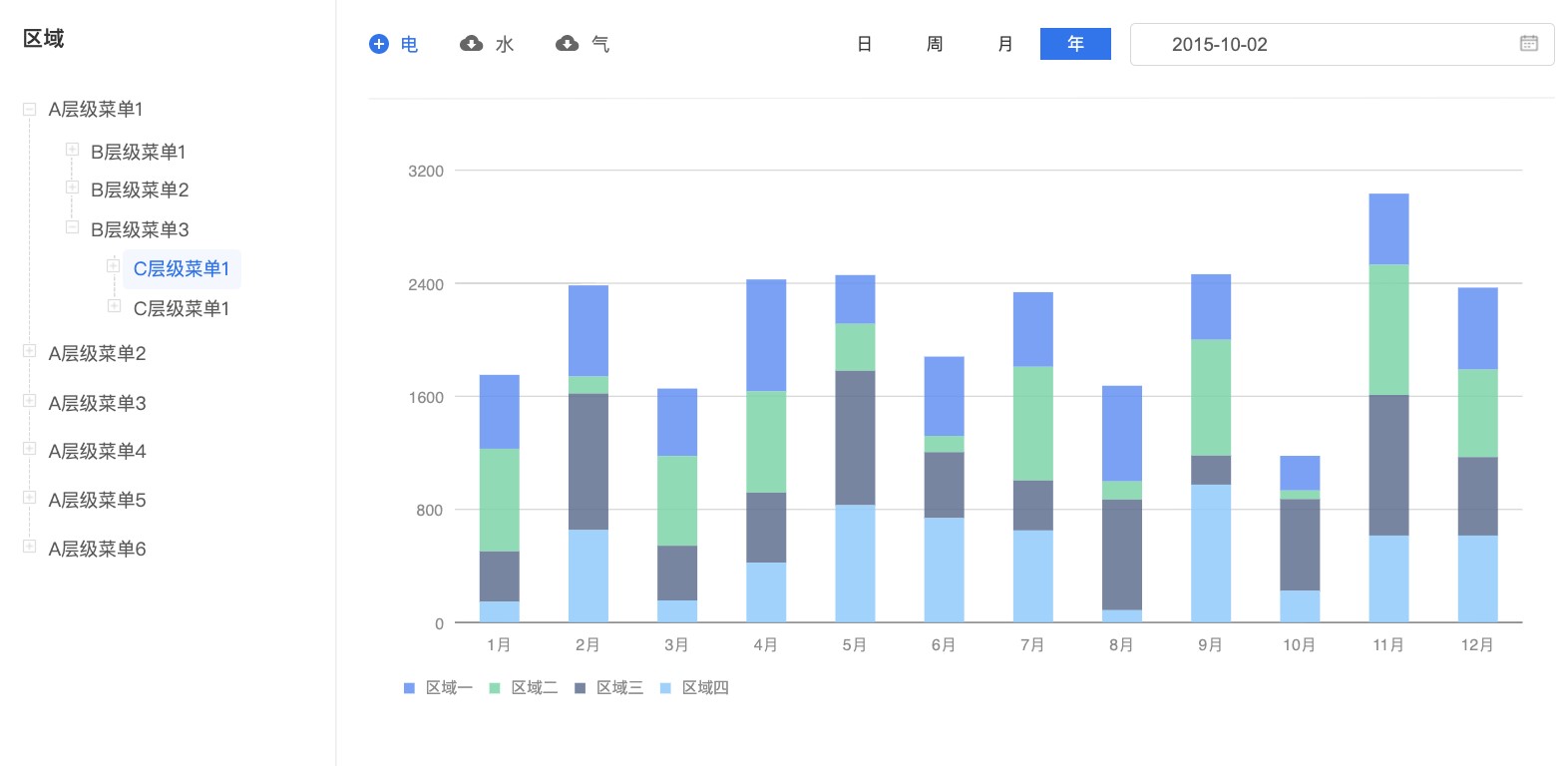Click the cloud icon beside 水
Image resolution: width=1568 pixels, height=766 pixels.
471,44
